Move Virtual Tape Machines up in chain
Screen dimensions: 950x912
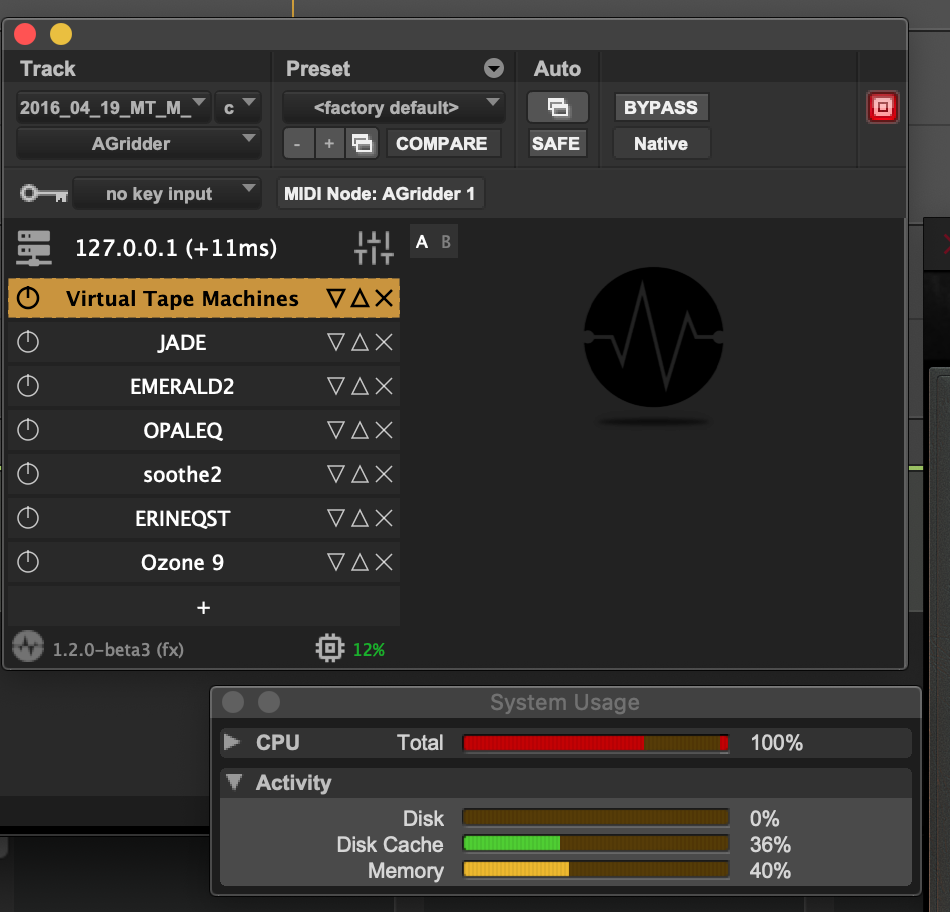[x=360, y=298]
